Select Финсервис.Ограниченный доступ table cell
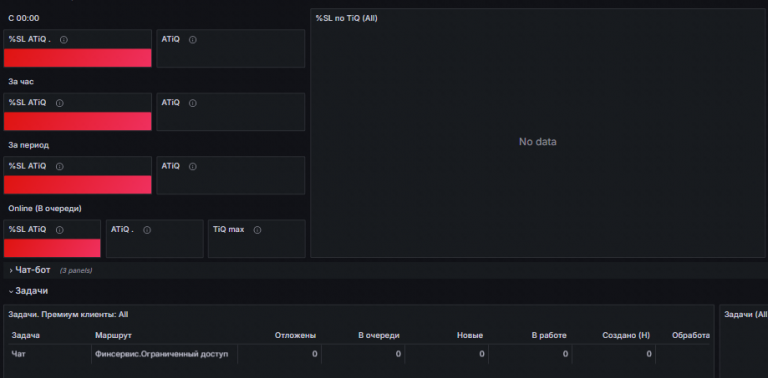This screenshot has height=378, width=768. [164, 354]
